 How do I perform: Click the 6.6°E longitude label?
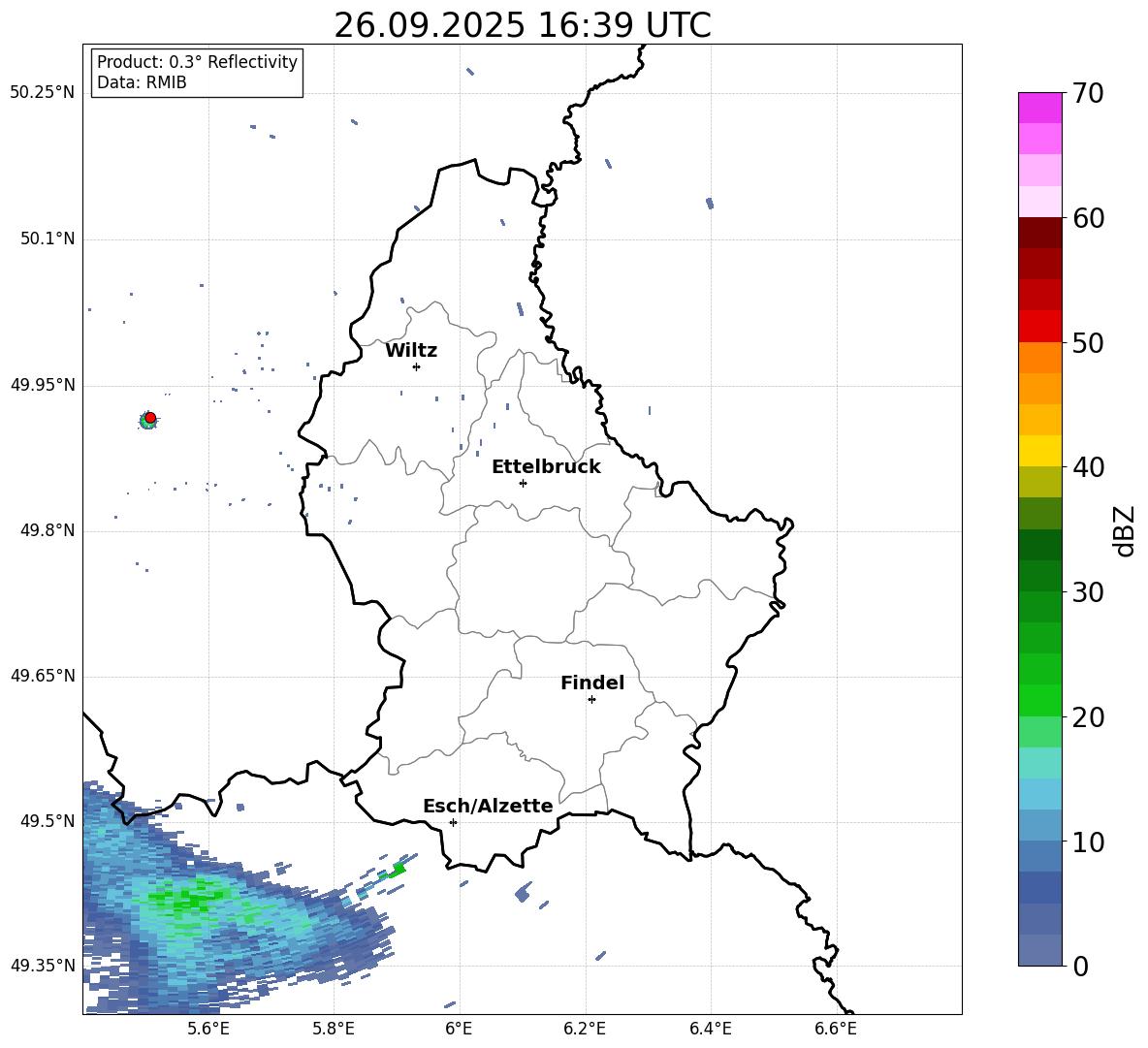(x=836, y=1029)
